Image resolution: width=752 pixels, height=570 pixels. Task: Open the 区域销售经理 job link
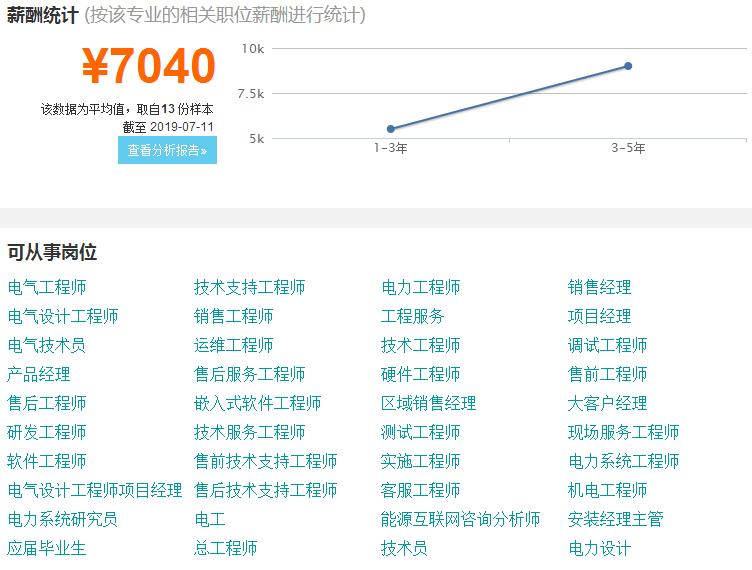pyautogui.click(x=428, y=403)
